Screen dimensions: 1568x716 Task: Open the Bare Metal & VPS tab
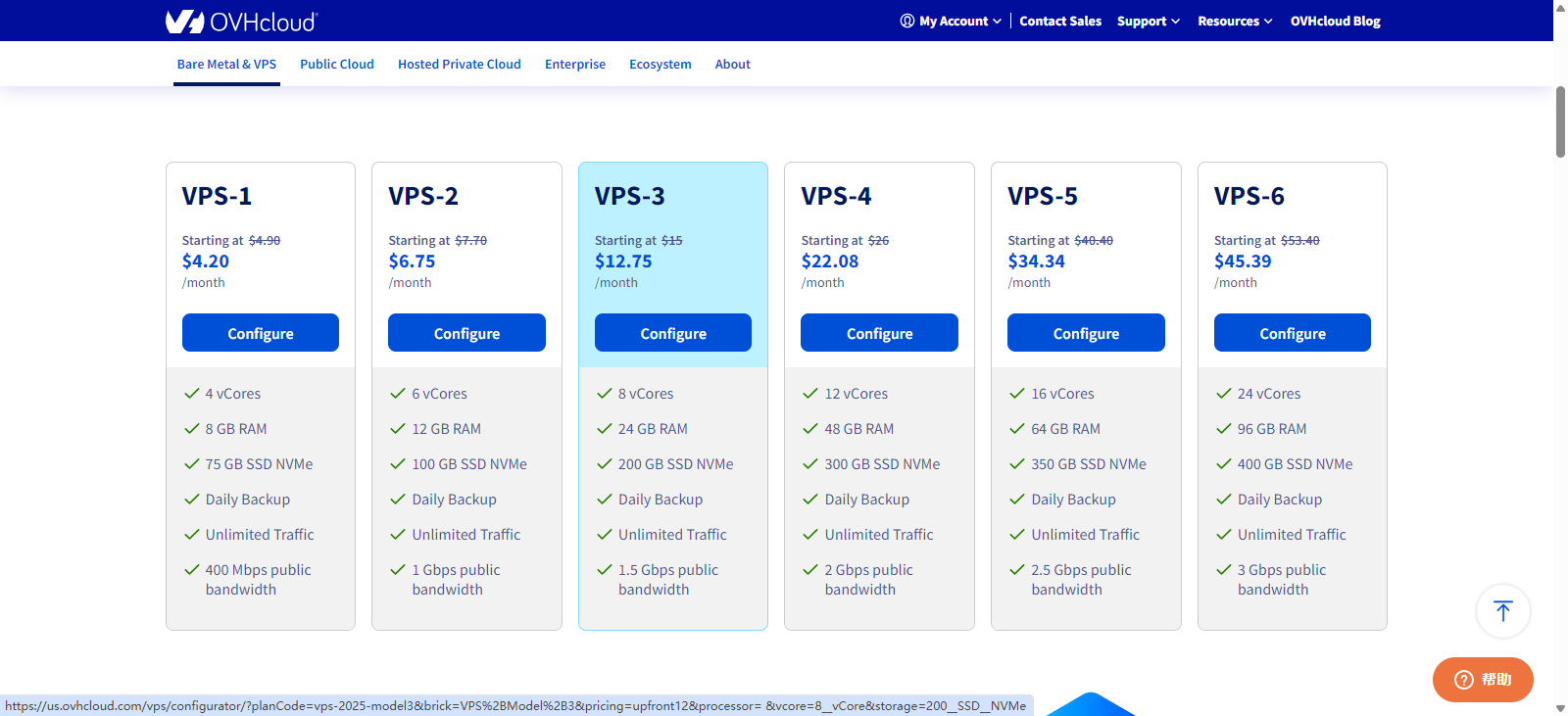pos(226,65)
